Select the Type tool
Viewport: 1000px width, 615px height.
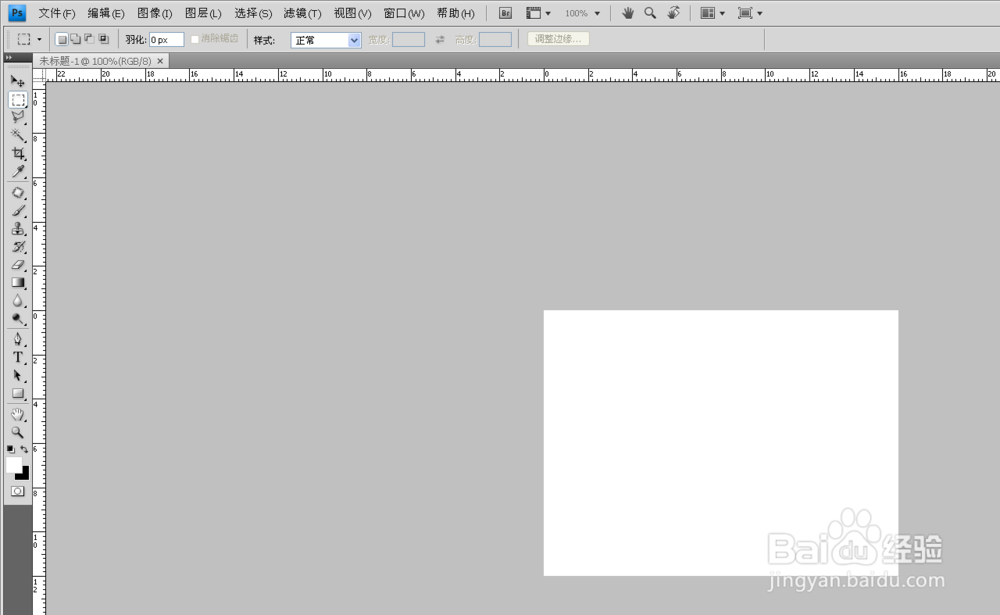[x=18, y=357]
